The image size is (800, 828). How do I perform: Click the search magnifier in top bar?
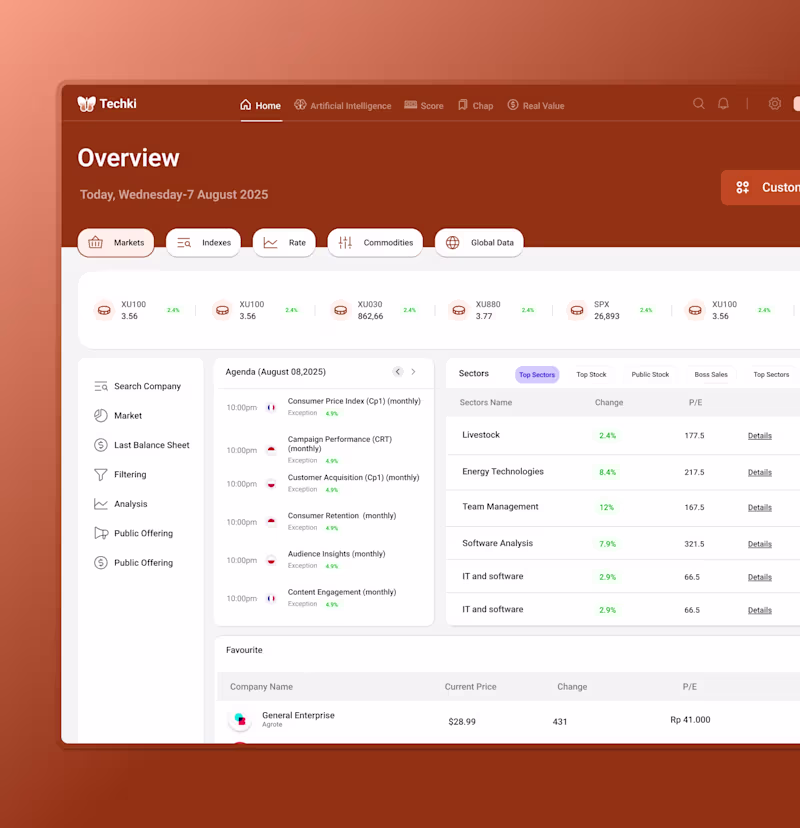[699, 104]
